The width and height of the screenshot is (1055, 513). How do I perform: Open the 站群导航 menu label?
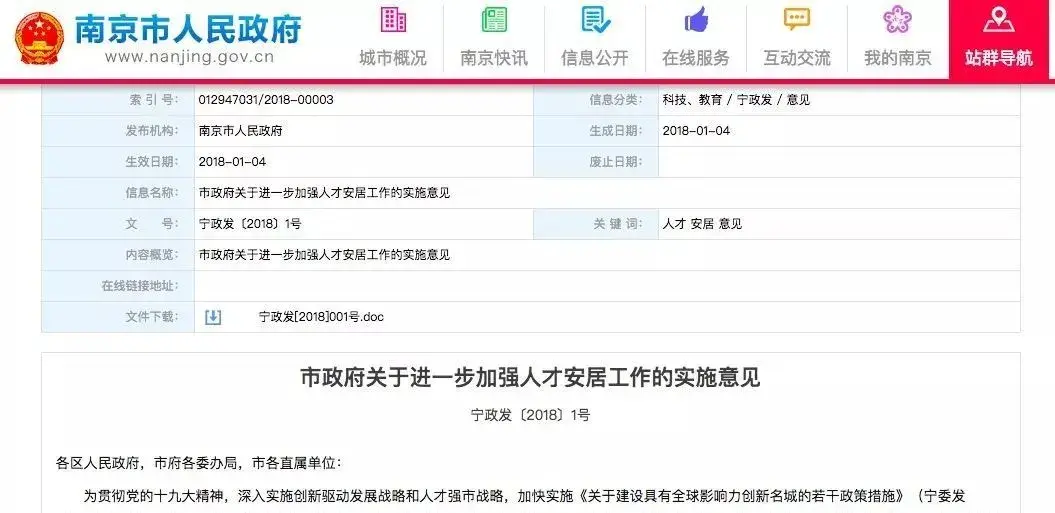coord(998,58)
